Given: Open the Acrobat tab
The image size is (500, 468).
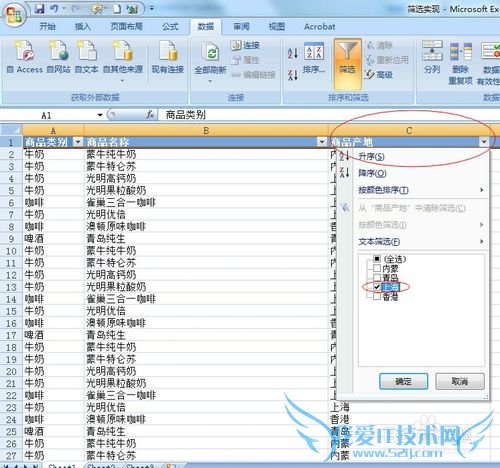Looking at the screenshot, I should coord(320,26).
